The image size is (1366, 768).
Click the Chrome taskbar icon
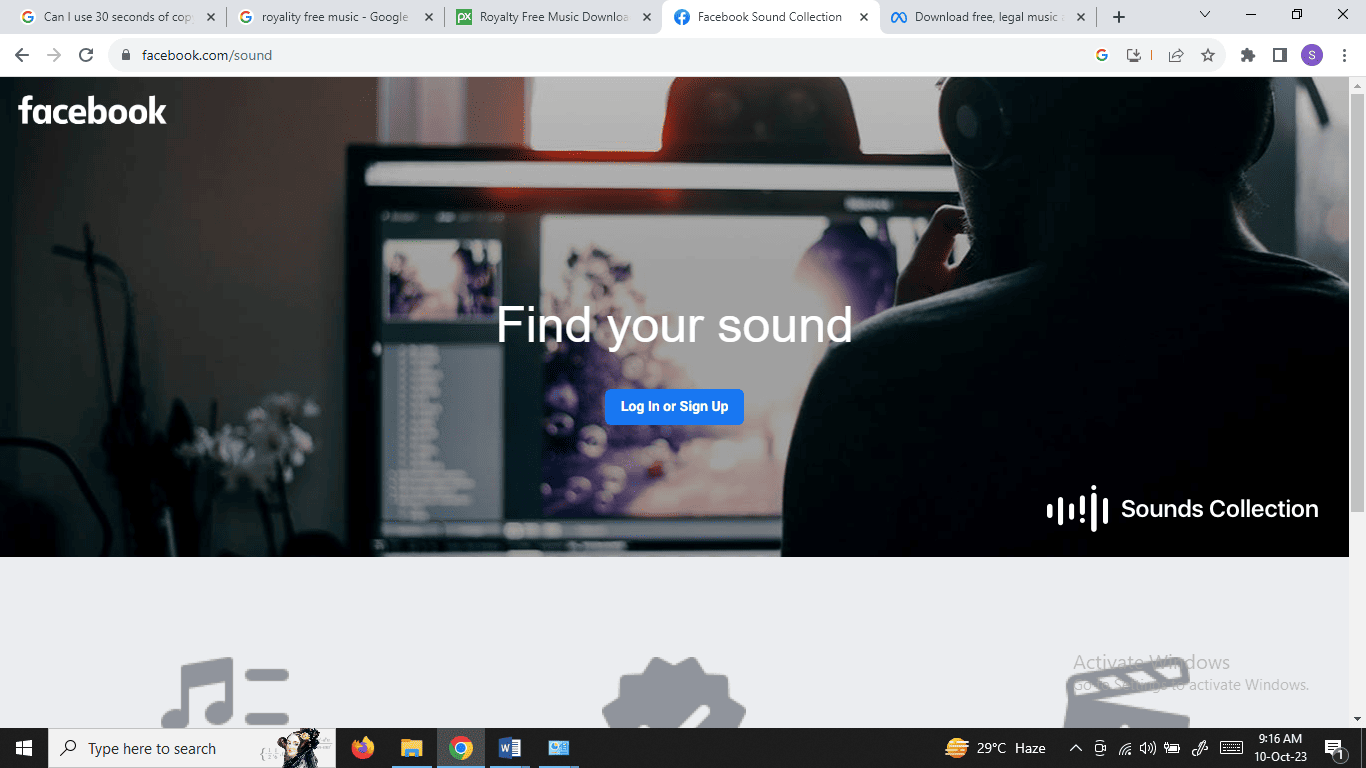(460, 748)
